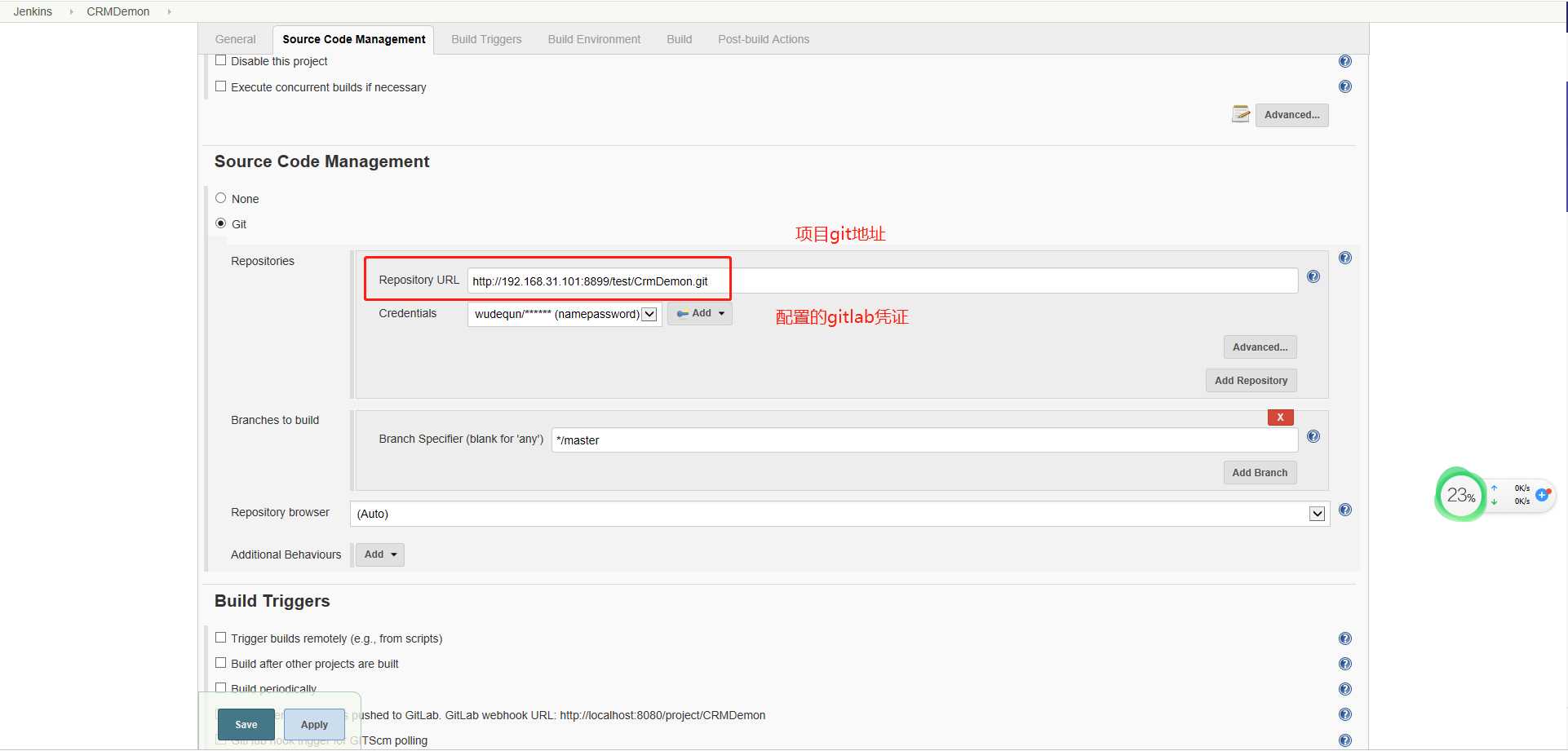Open help for GitLab webhook trigger row

(1345, 714)
